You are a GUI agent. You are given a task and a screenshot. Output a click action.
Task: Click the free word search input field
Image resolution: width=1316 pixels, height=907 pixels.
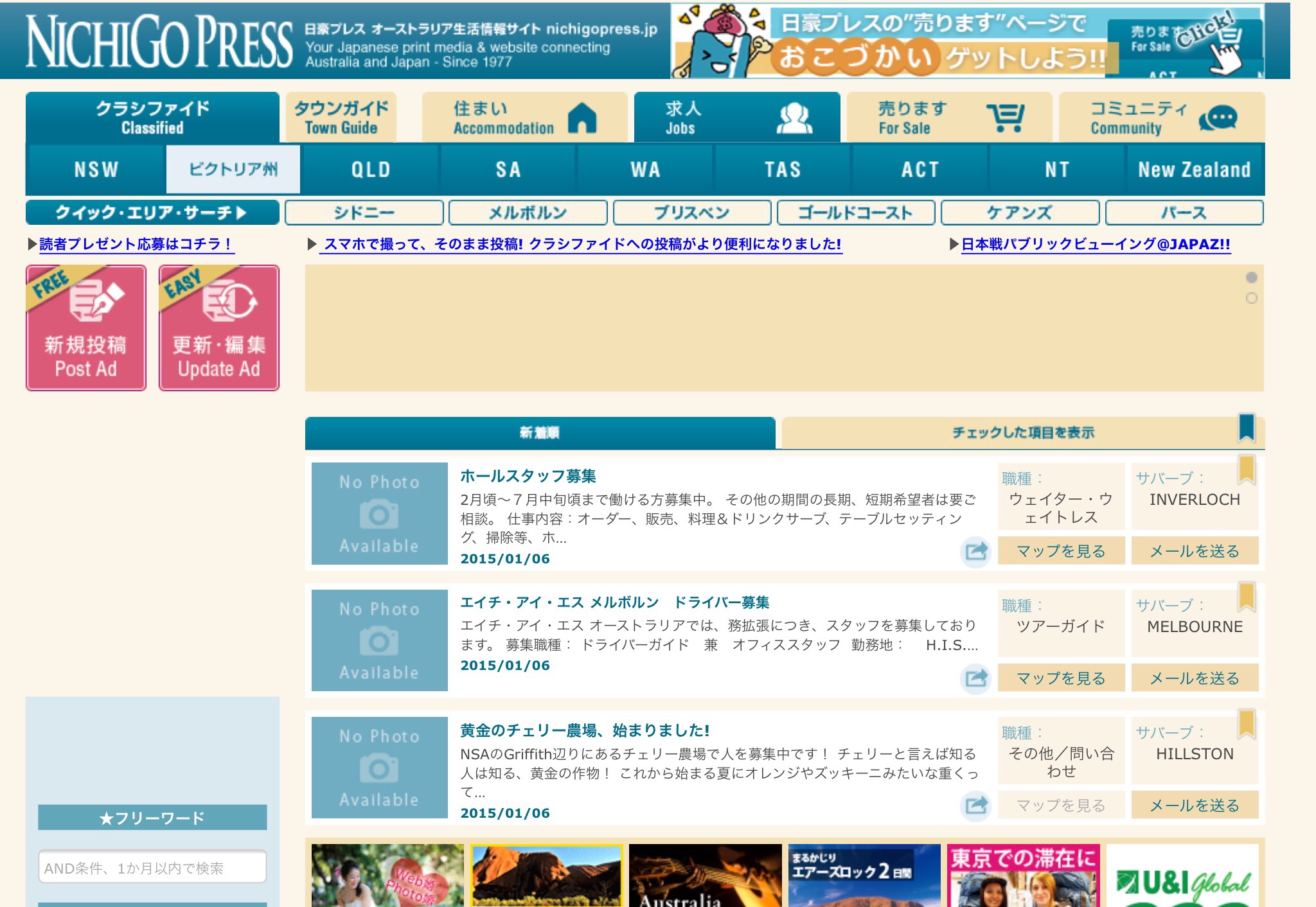[152, 868]
